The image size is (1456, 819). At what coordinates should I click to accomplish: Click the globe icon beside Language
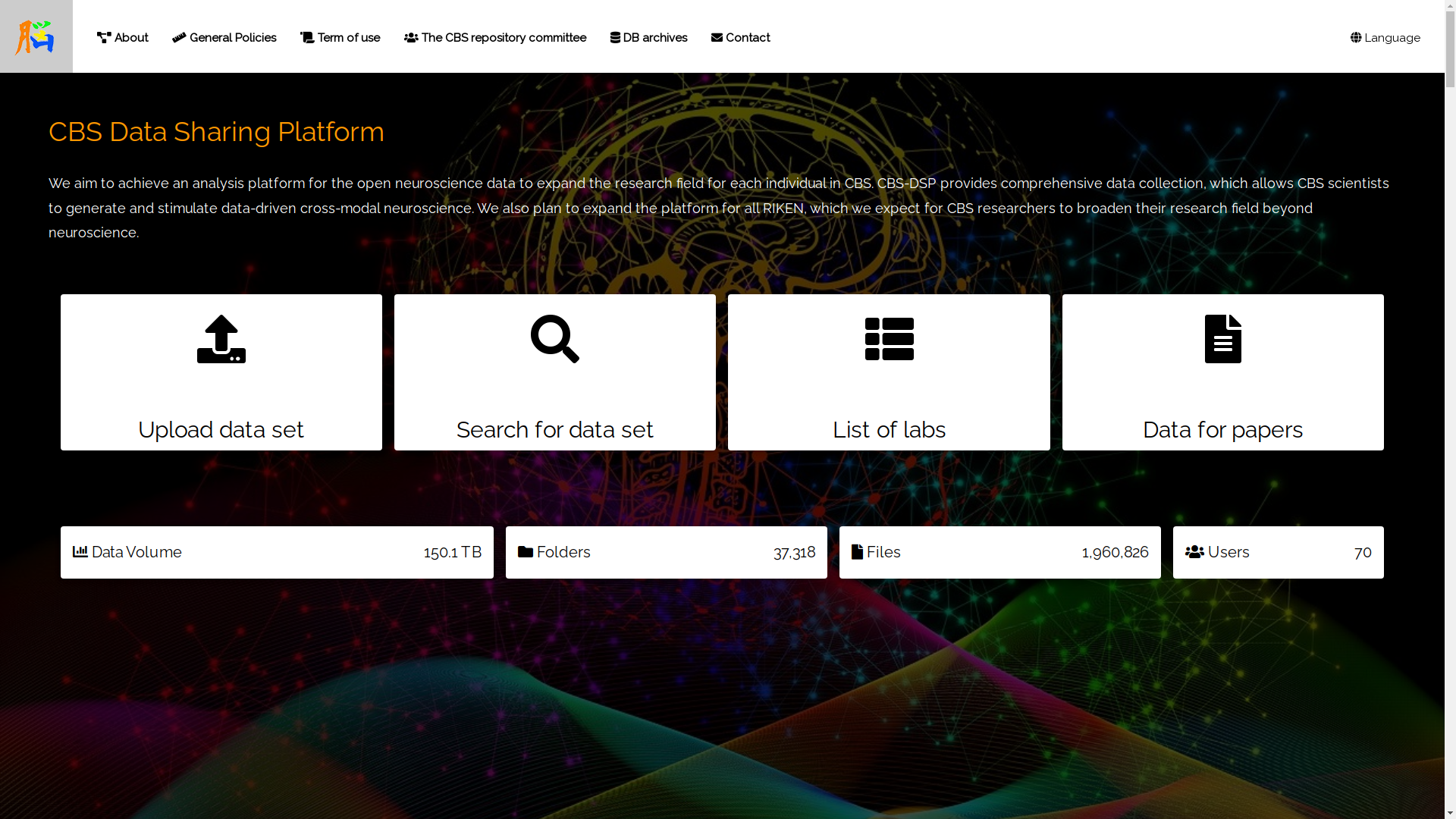pos(1356,37)
